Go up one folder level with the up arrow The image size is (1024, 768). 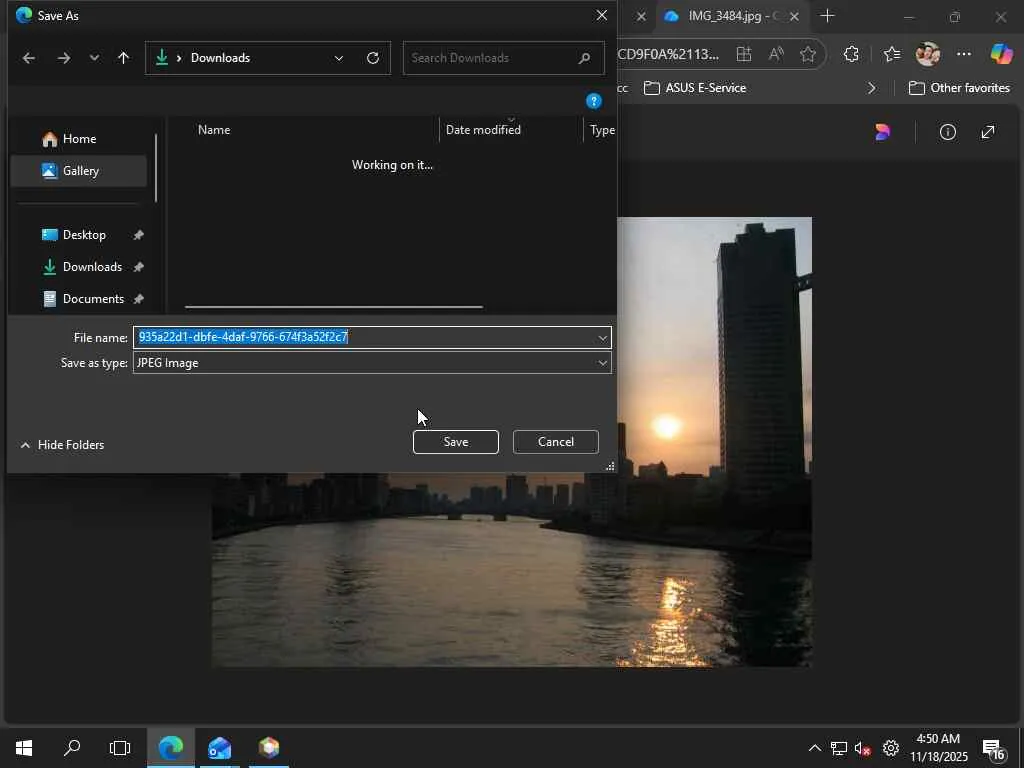click(124, 58)
